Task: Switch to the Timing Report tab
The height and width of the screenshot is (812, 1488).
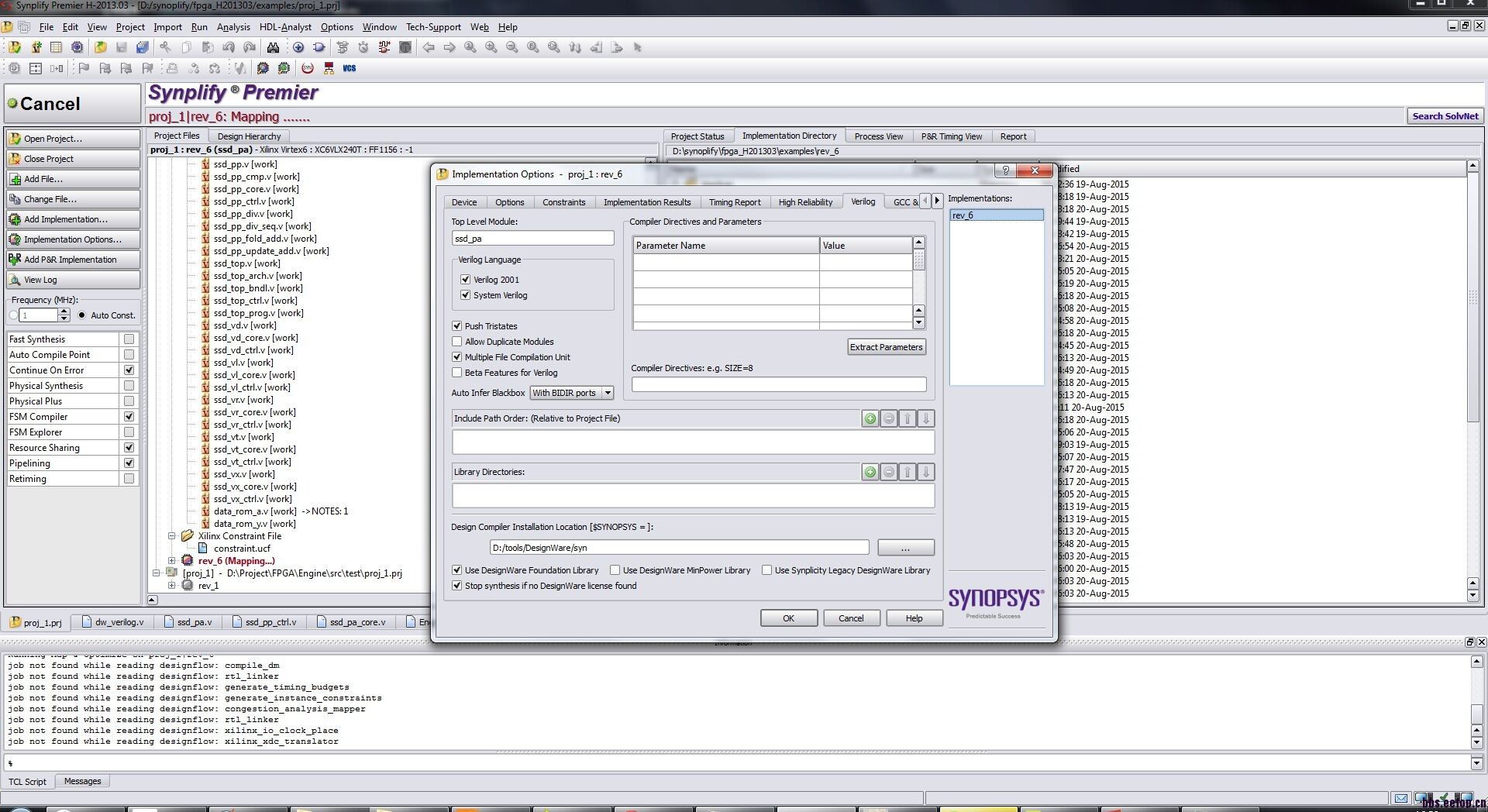Action: 734,202
